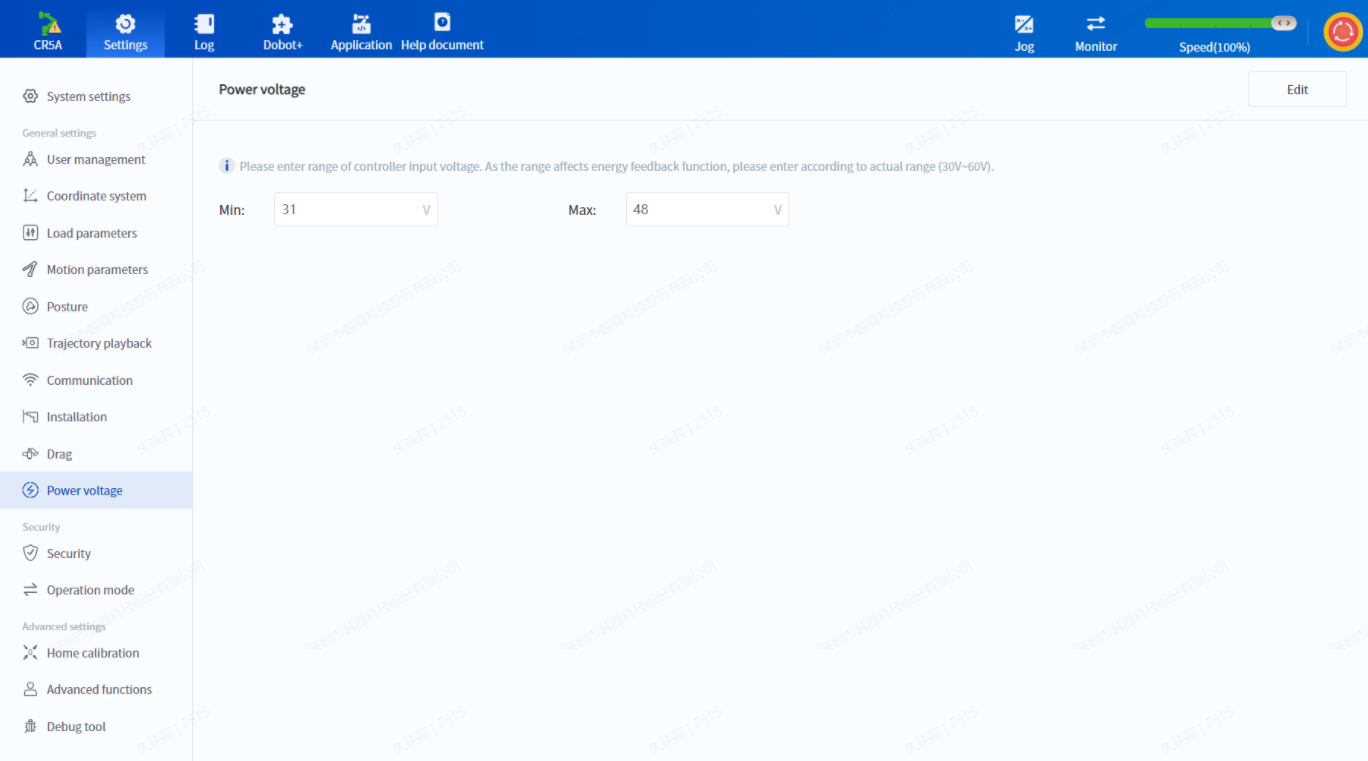The height and width of the screenshot is (761, 1368).
Task: Click the red emergency stop button
Action: pyautogui.click(x=1342, y=32)
